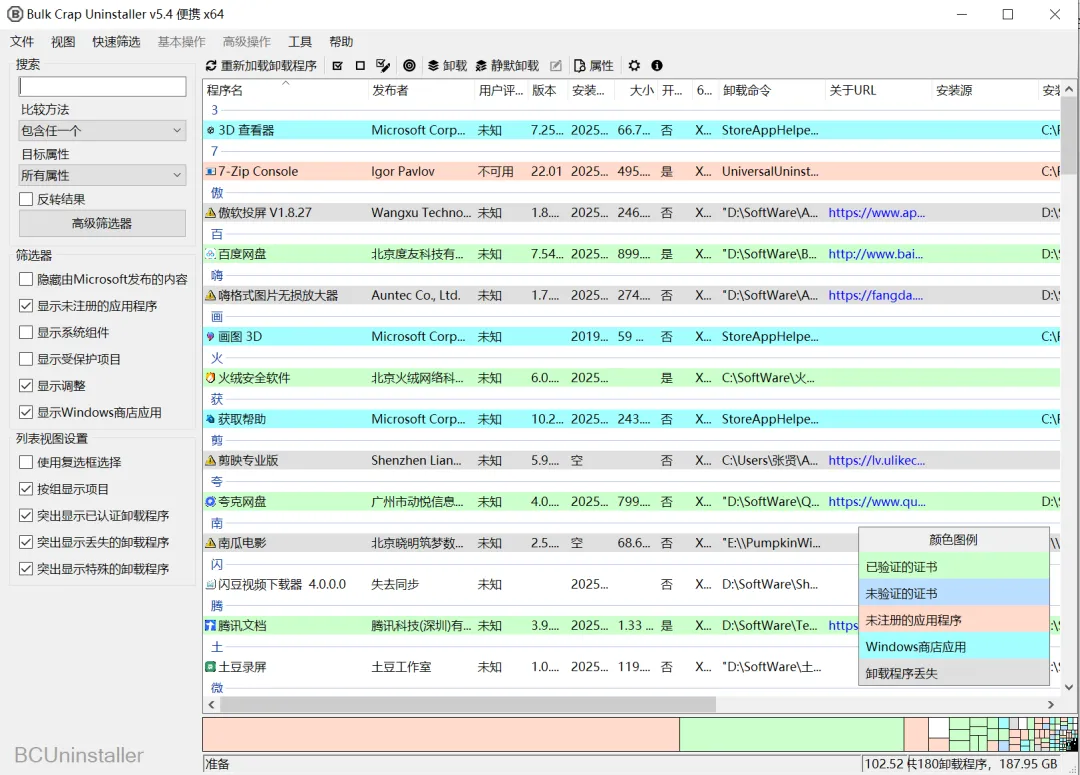Viewport: 1080px width, 775px height.
Task: Click the 3D 查看器 app icon
Action: click(211, 130)
